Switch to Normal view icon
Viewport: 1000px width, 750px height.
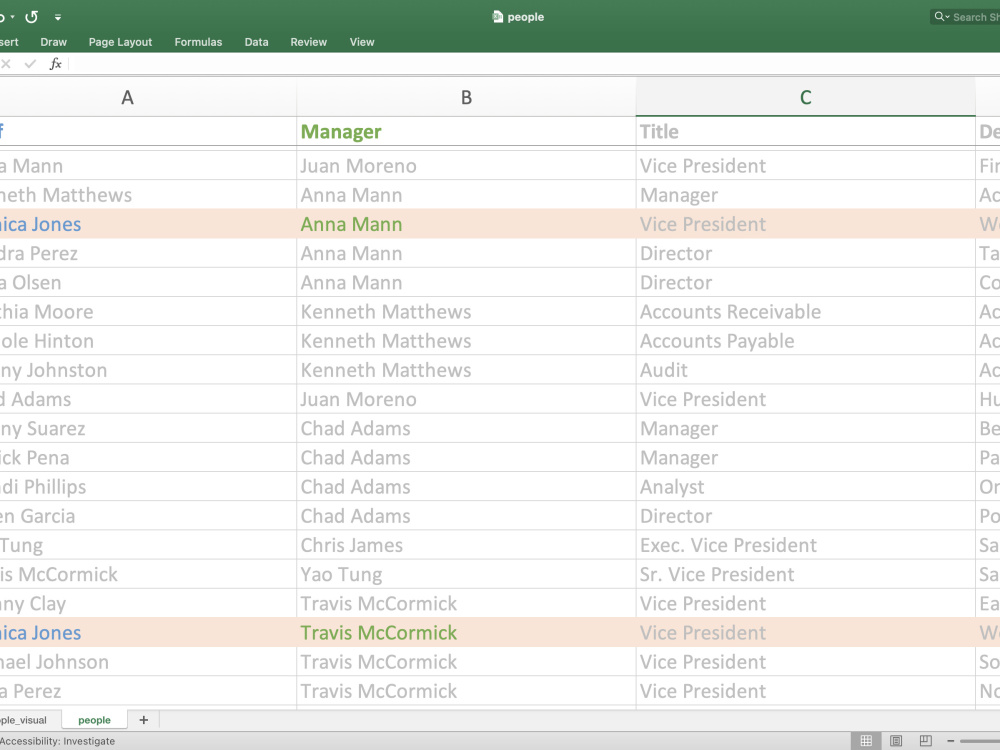click(x=866, y=740)
